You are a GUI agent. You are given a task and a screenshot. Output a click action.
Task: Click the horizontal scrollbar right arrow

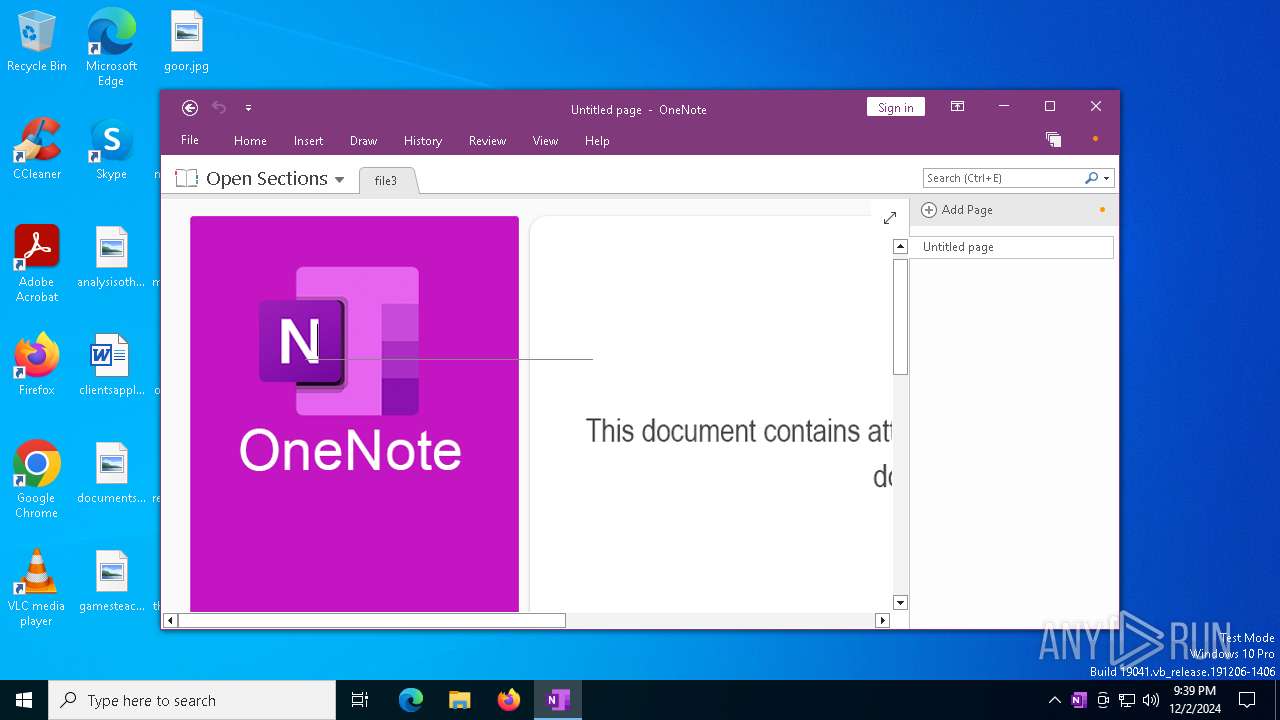click(882, 621)
